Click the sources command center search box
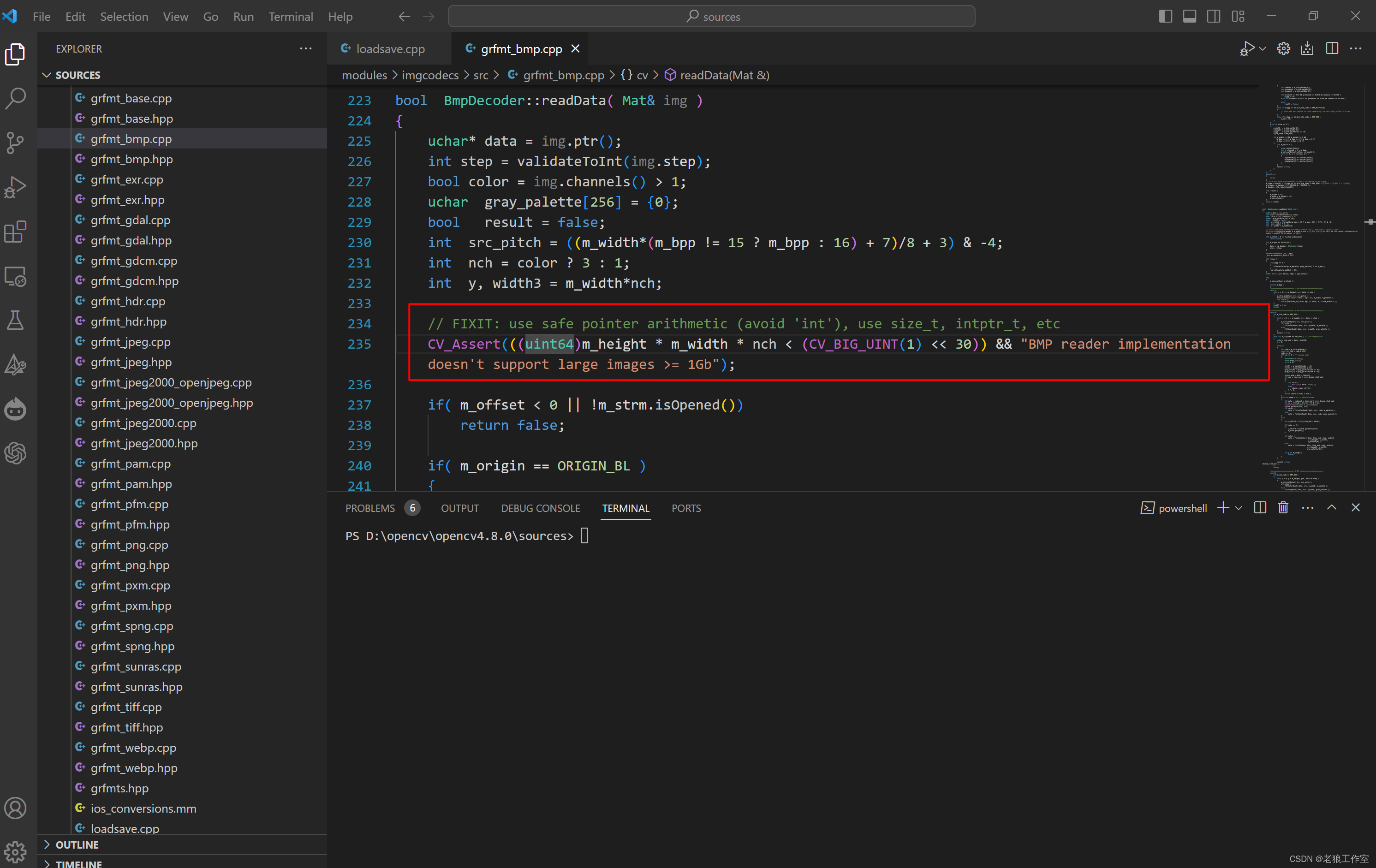 [711, 17]
